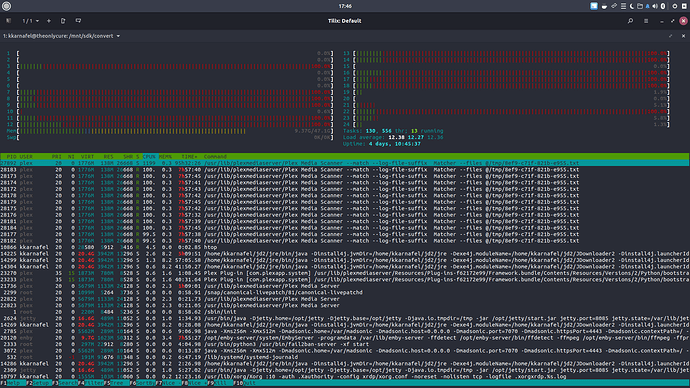Click F4 Filter in htop
This screenshot has width=690, height=388.
point(91,383)
